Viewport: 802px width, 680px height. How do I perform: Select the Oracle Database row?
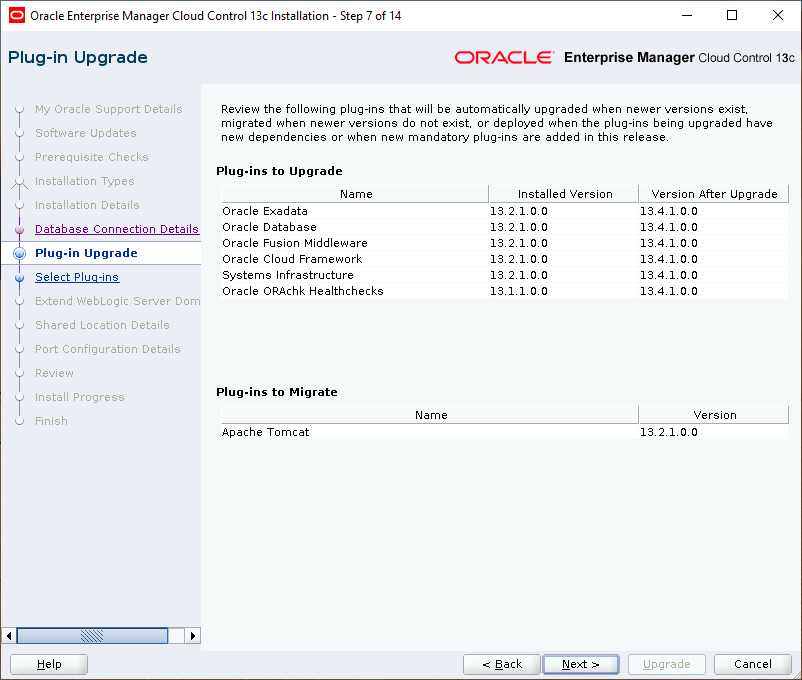point(505,227)
